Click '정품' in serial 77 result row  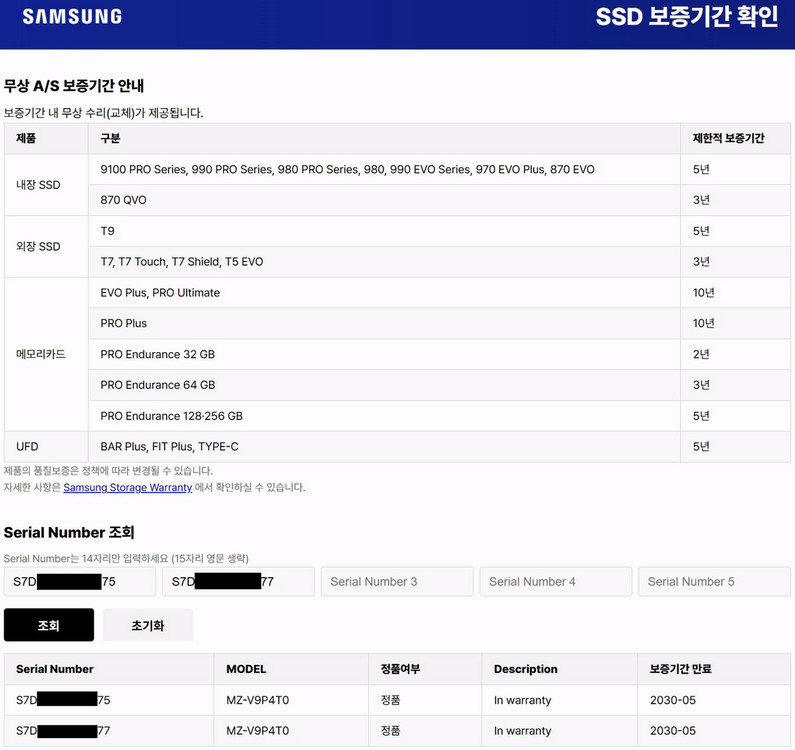click(x=390, y=731)
